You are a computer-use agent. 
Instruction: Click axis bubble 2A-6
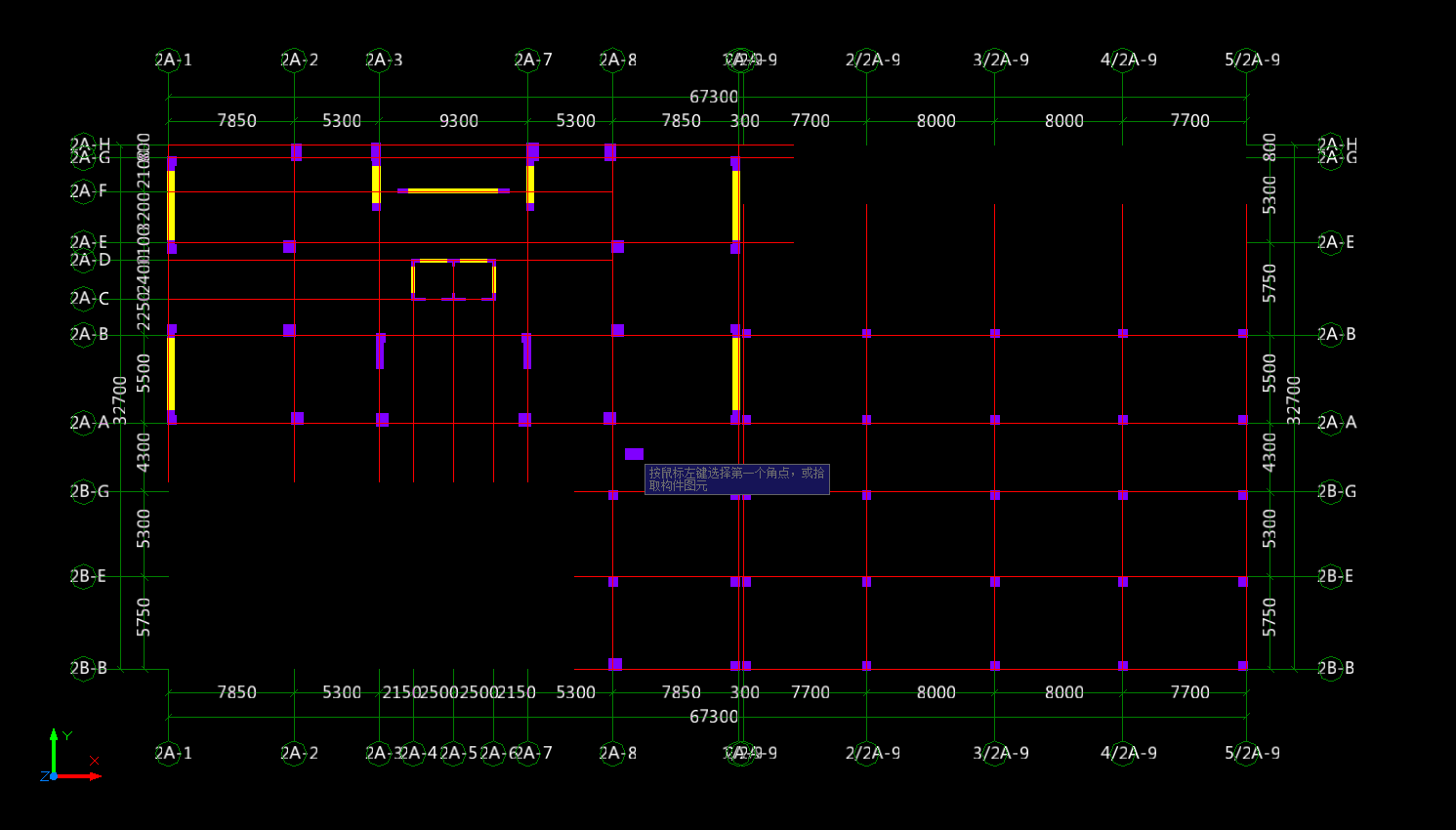498,753
